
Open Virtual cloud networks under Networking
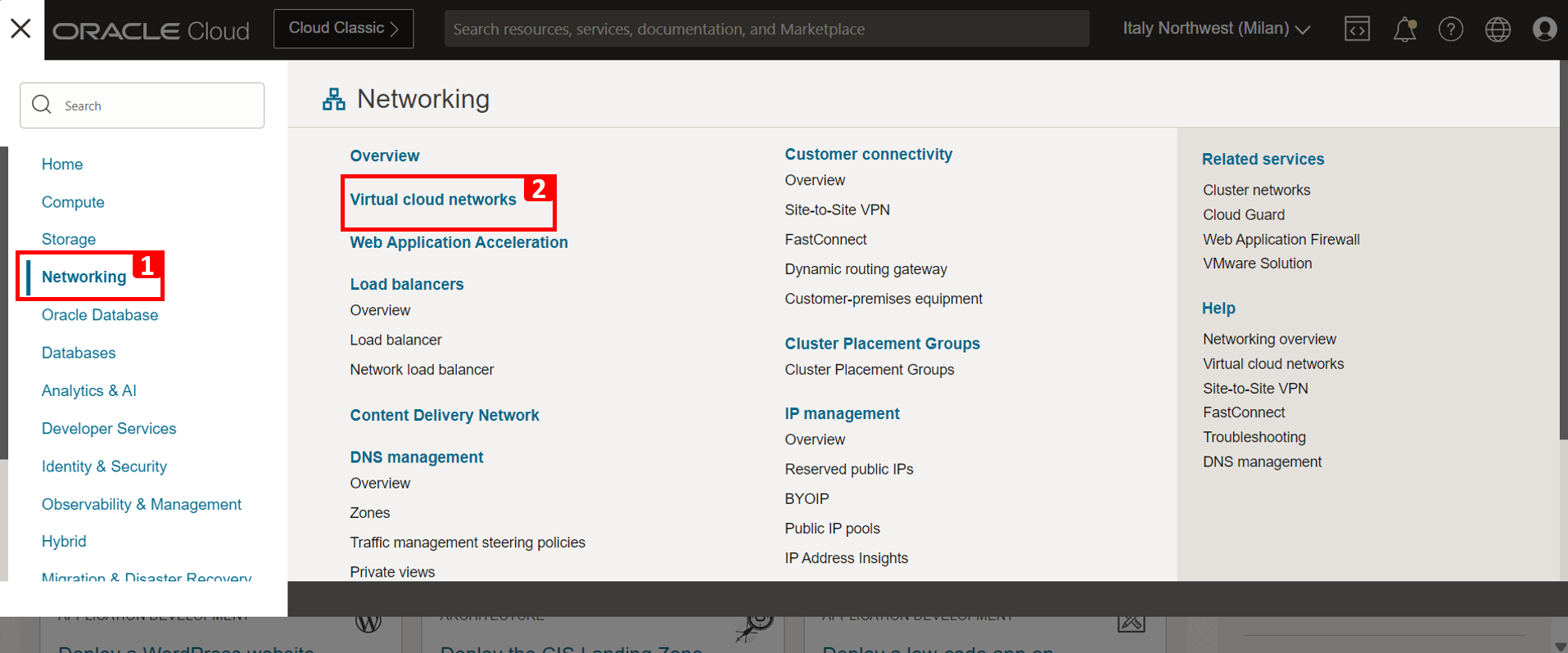(x=433, y=200)
